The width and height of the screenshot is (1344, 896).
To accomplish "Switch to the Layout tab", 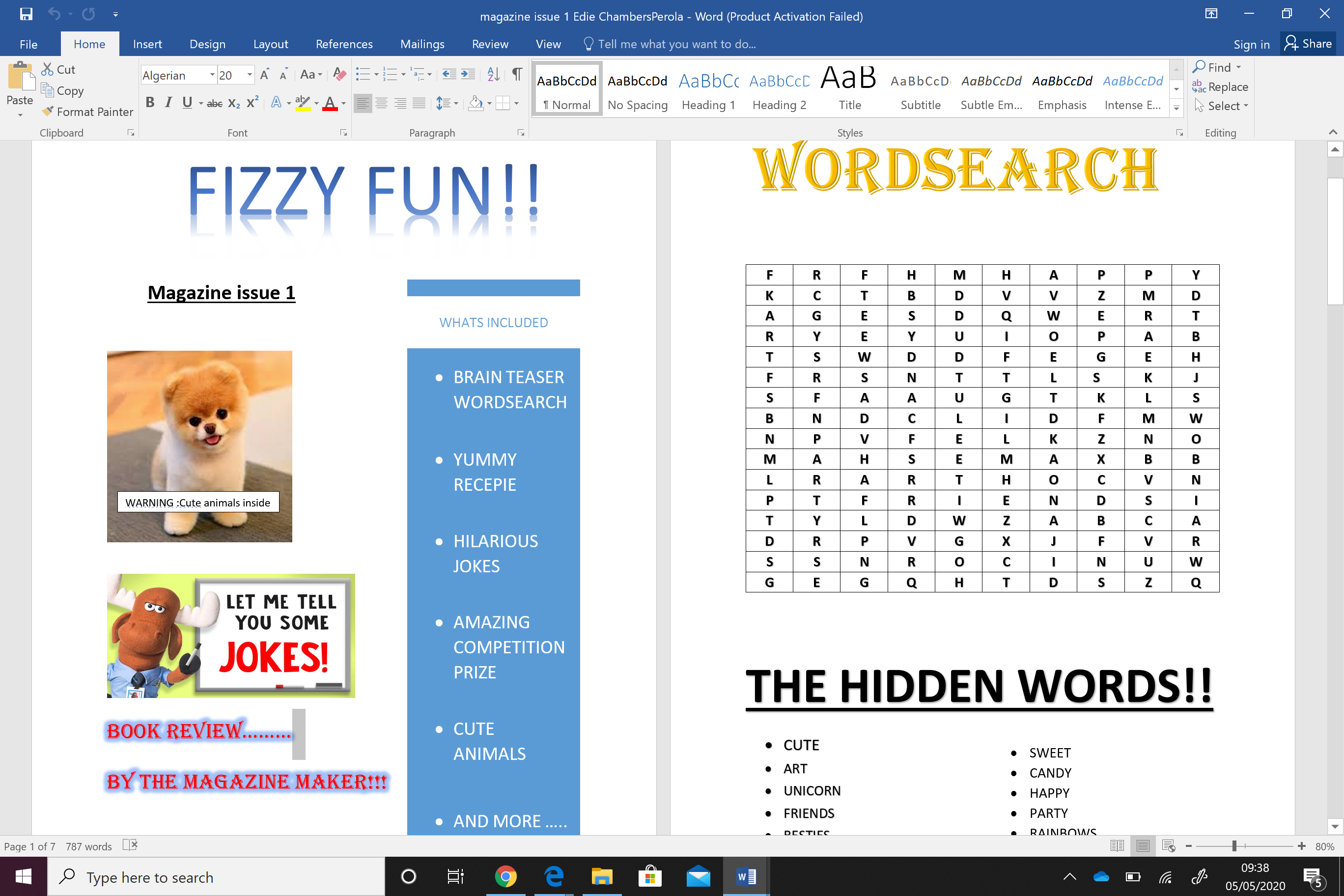I will 270,44.
